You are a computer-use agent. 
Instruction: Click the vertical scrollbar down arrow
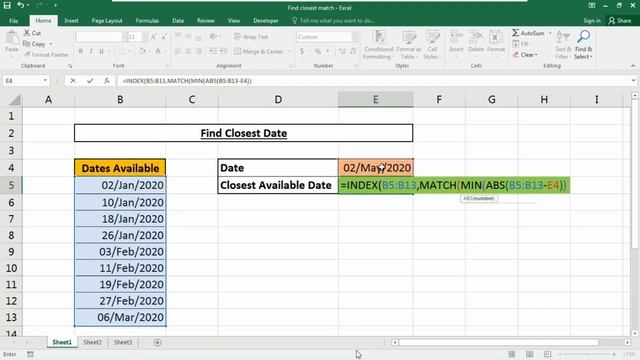pyautogui.click(x=635, y=333)
